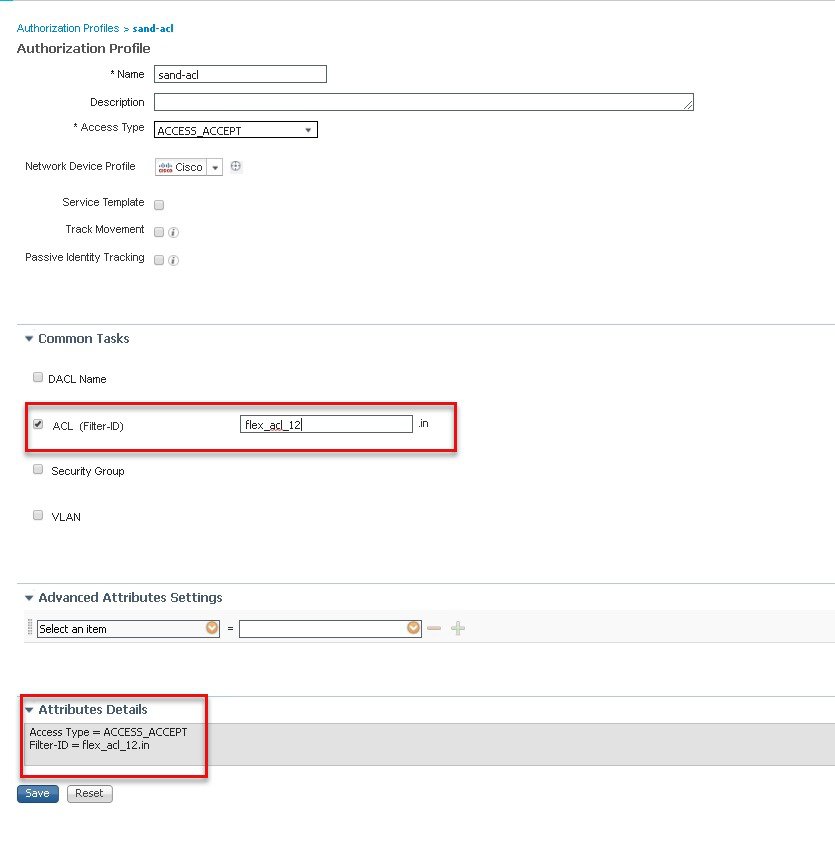Click the green plus add-attribute icon
The height and width of the screenshot is (843, 835).
[458, 628]
